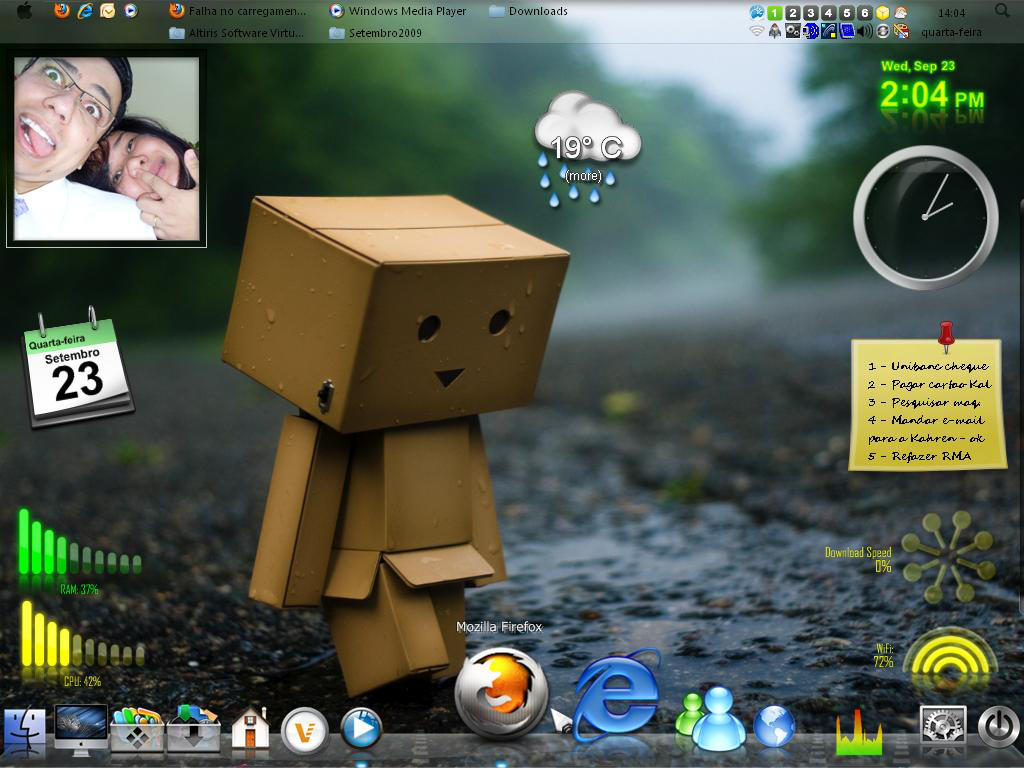The width and height of the screenshot is (1024, 768).
Task: Select virtual desktop 3
Action: [x=810, y=12]
